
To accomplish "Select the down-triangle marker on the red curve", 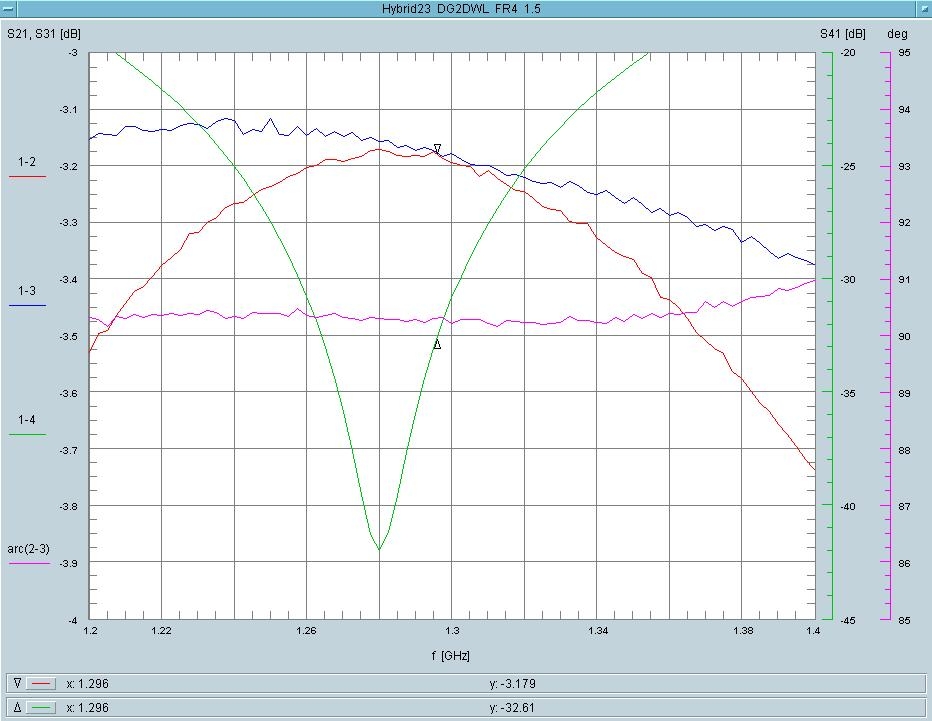I will [437, 148].
